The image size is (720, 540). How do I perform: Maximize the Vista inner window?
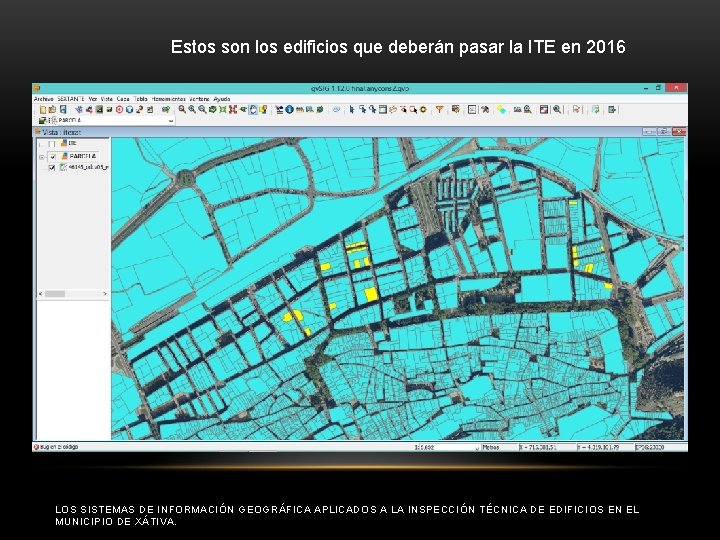pos(664,132)
